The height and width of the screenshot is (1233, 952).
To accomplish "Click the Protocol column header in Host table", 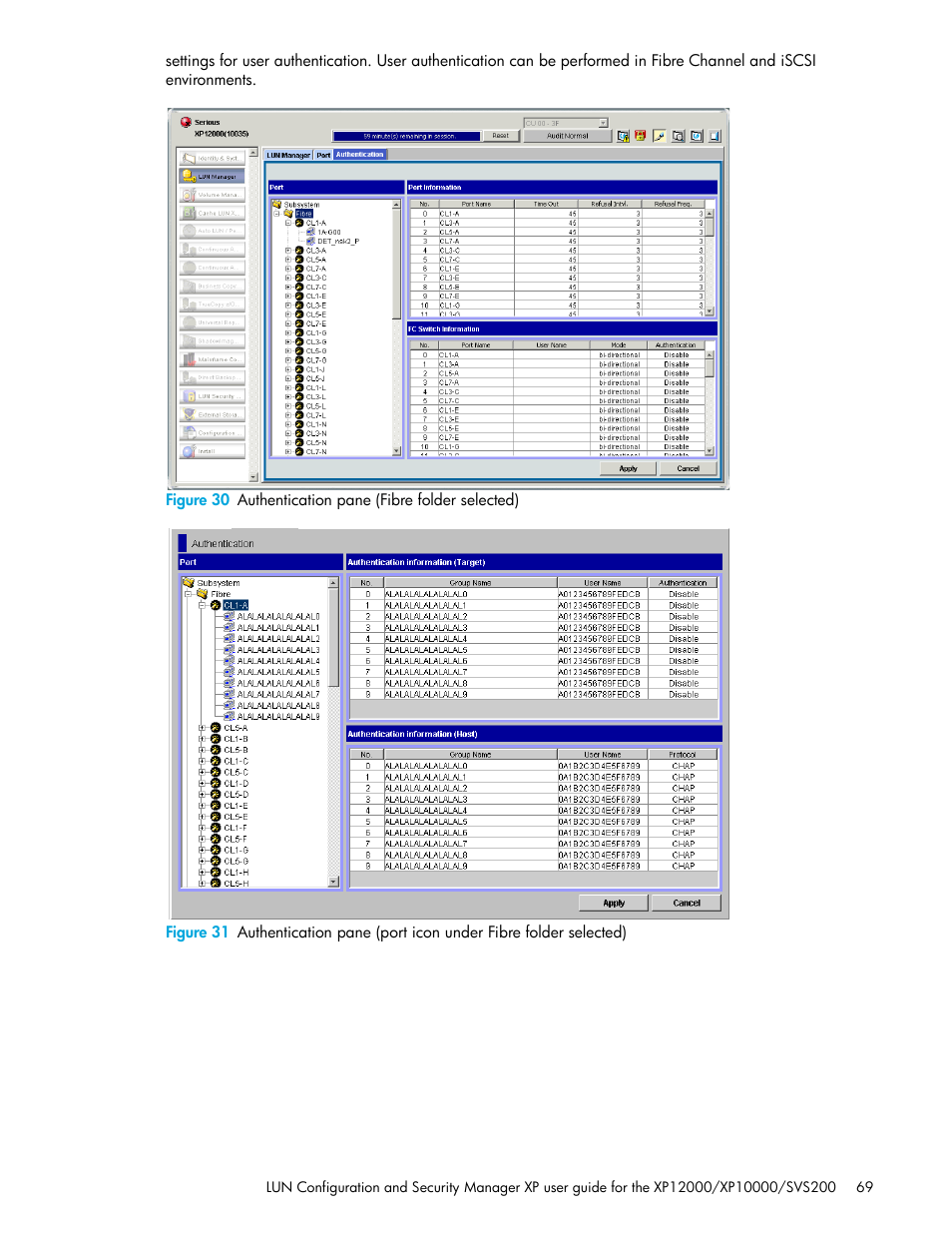I will [684, 755].
